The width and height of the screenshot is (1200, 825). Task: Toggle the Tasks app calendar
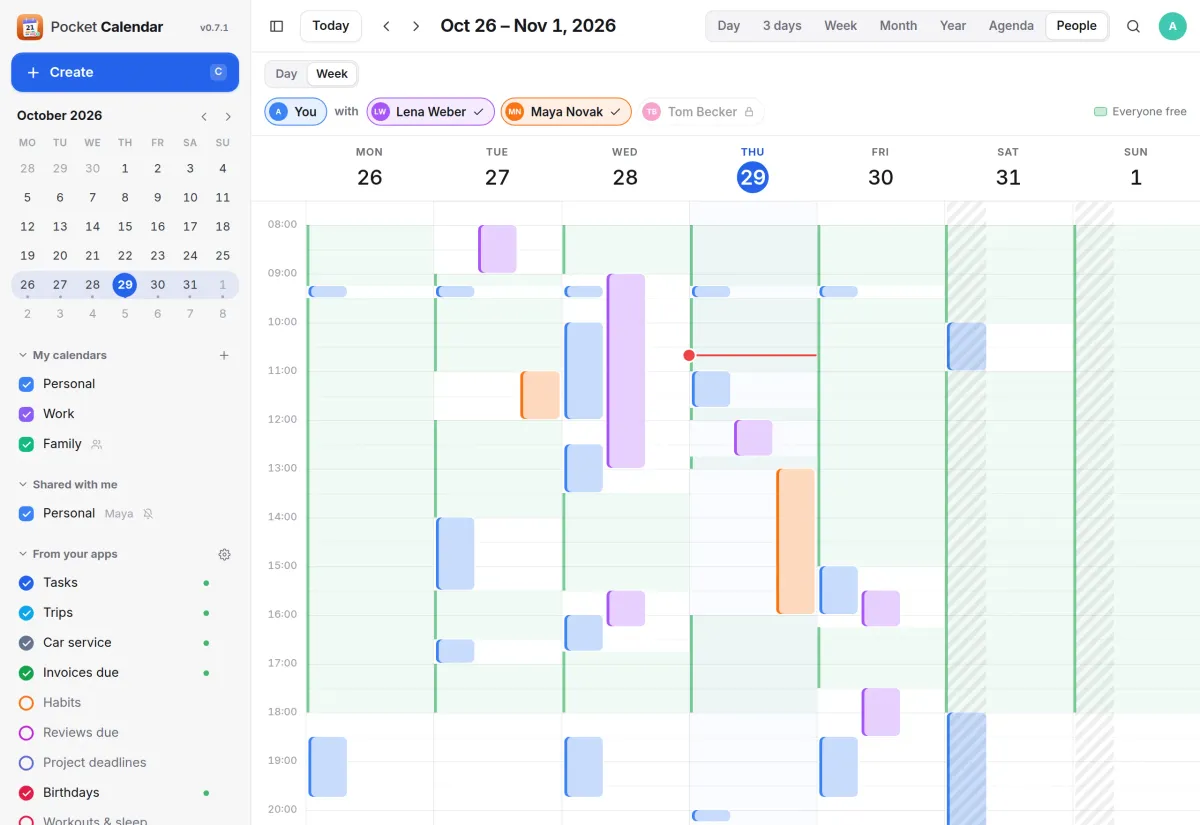[27, 583]
